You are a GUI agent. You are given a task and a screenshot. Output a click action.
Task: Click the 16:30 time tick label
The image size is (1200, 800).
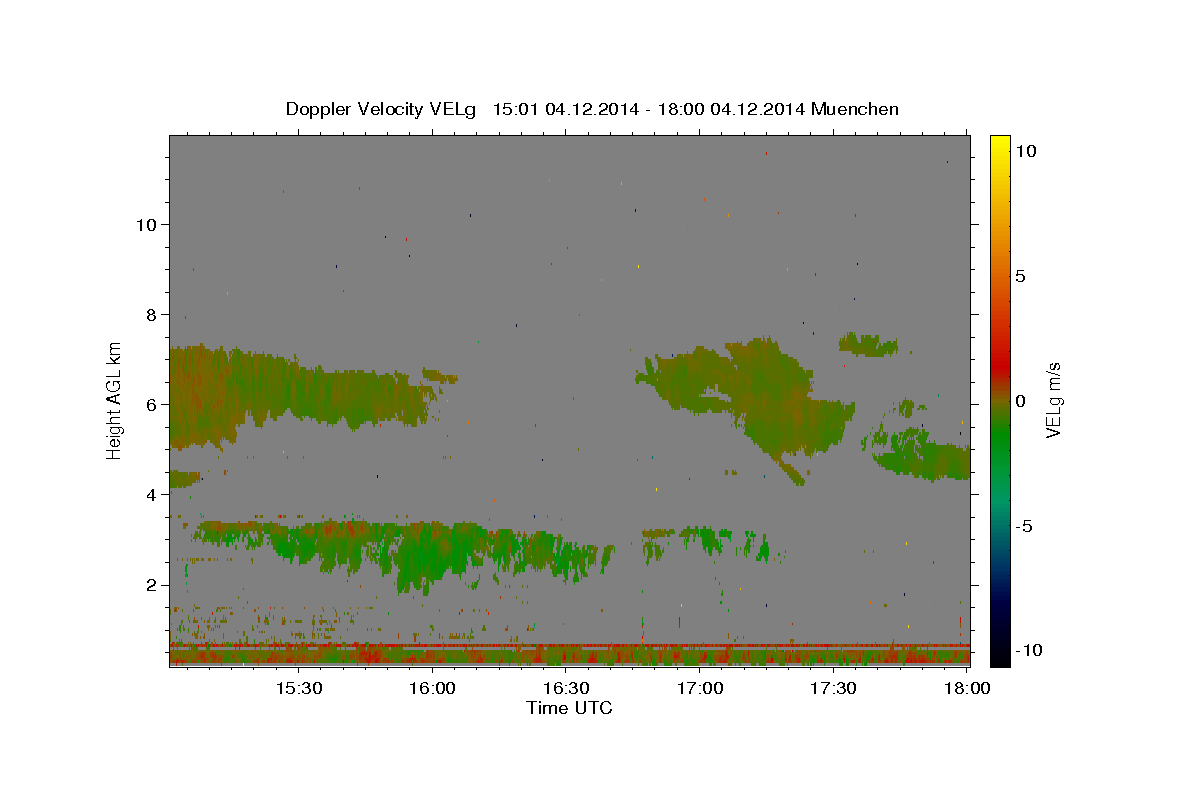pyautogui.click(x=566, y=688)
